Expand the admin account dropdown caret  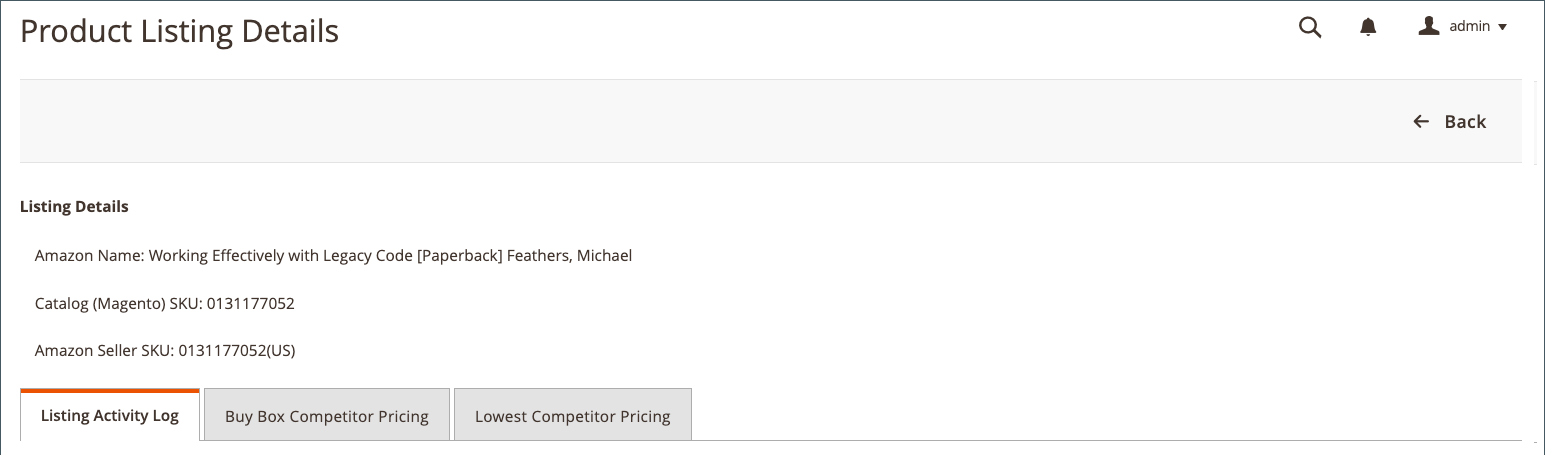tap(1502, 28)
